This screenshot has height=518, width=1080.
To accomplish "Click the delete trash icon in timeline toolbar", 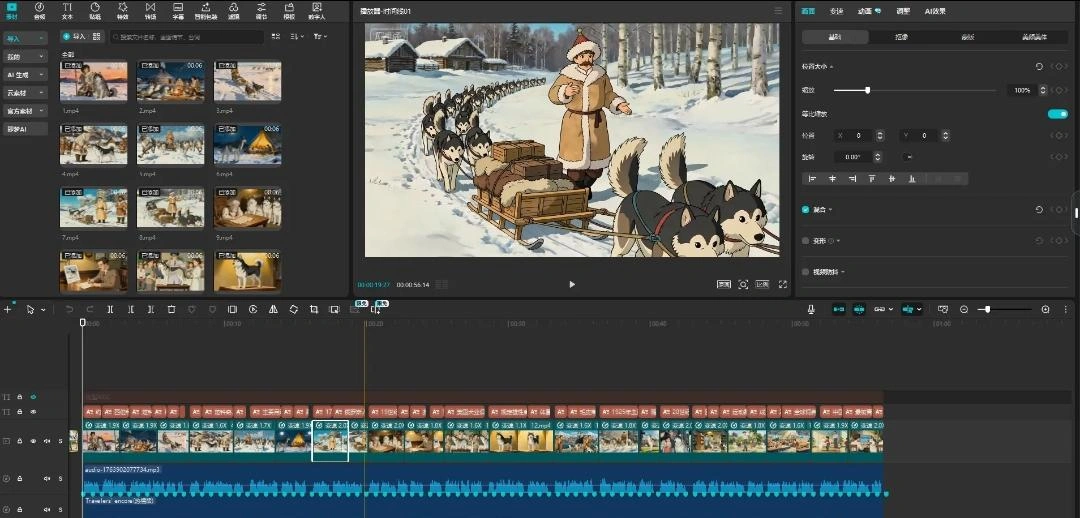I will click(171, 310).
